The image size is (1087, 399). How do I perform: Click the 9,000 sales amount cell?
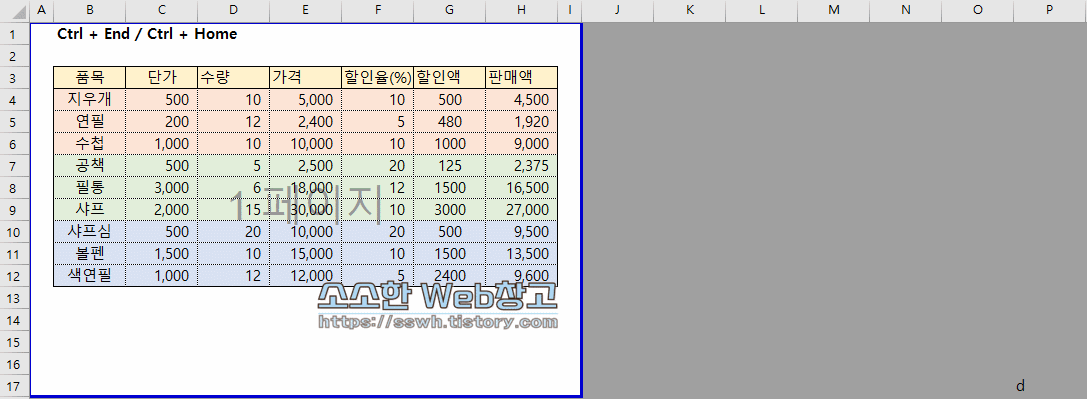coord(522,143)
